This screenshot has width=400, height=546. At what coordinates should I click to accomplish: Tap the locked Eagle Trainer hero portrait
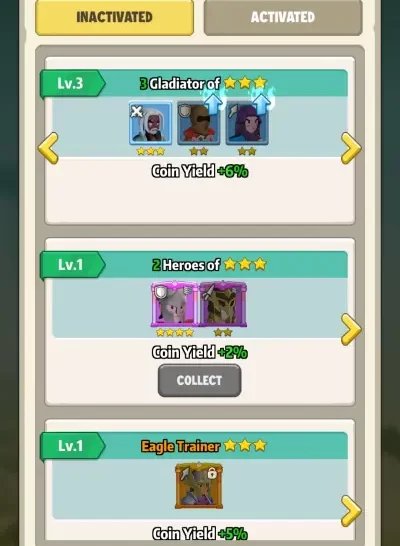click(x=199, y=485)
